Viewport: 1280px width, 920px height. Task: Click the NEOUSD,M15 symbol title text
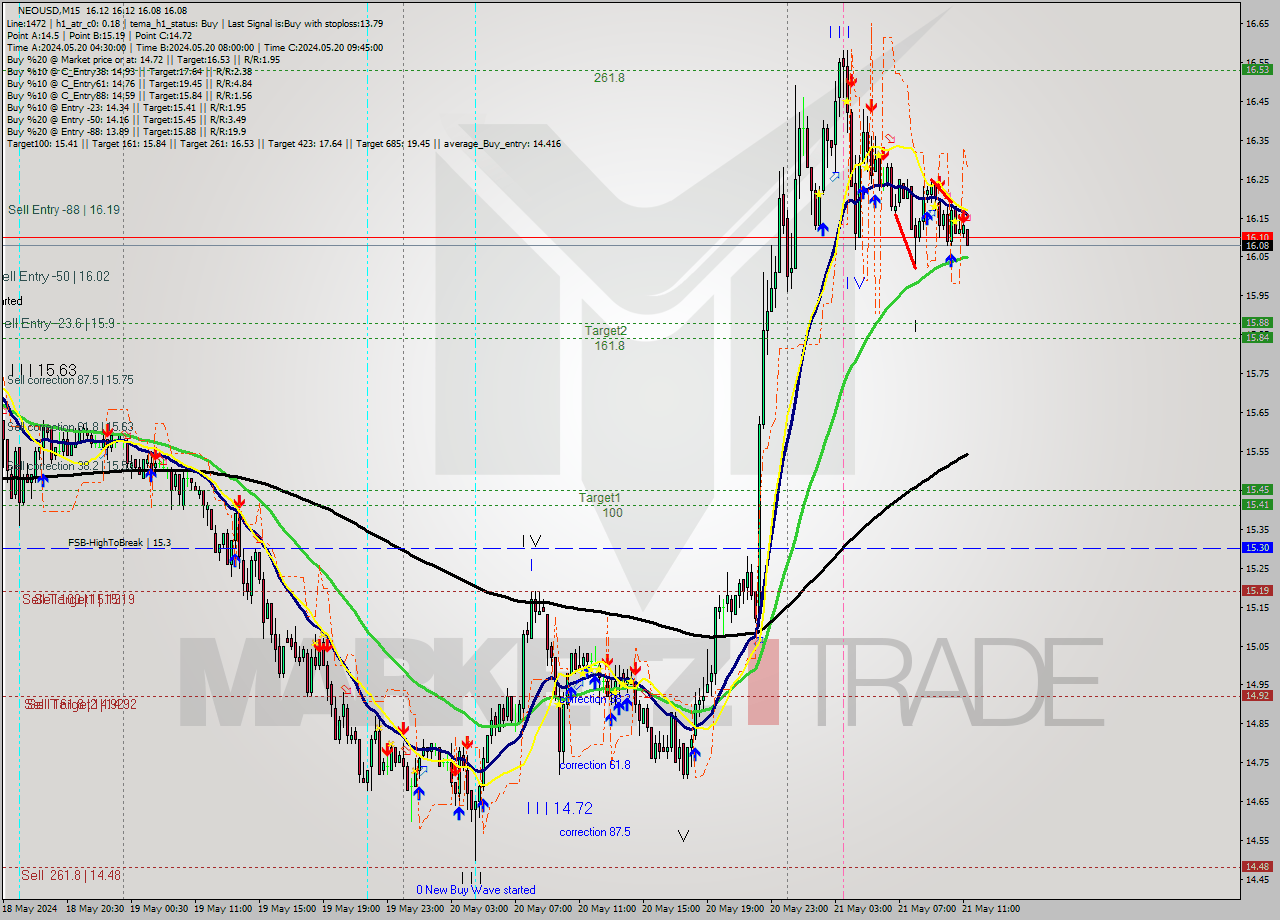click(49, 11)
